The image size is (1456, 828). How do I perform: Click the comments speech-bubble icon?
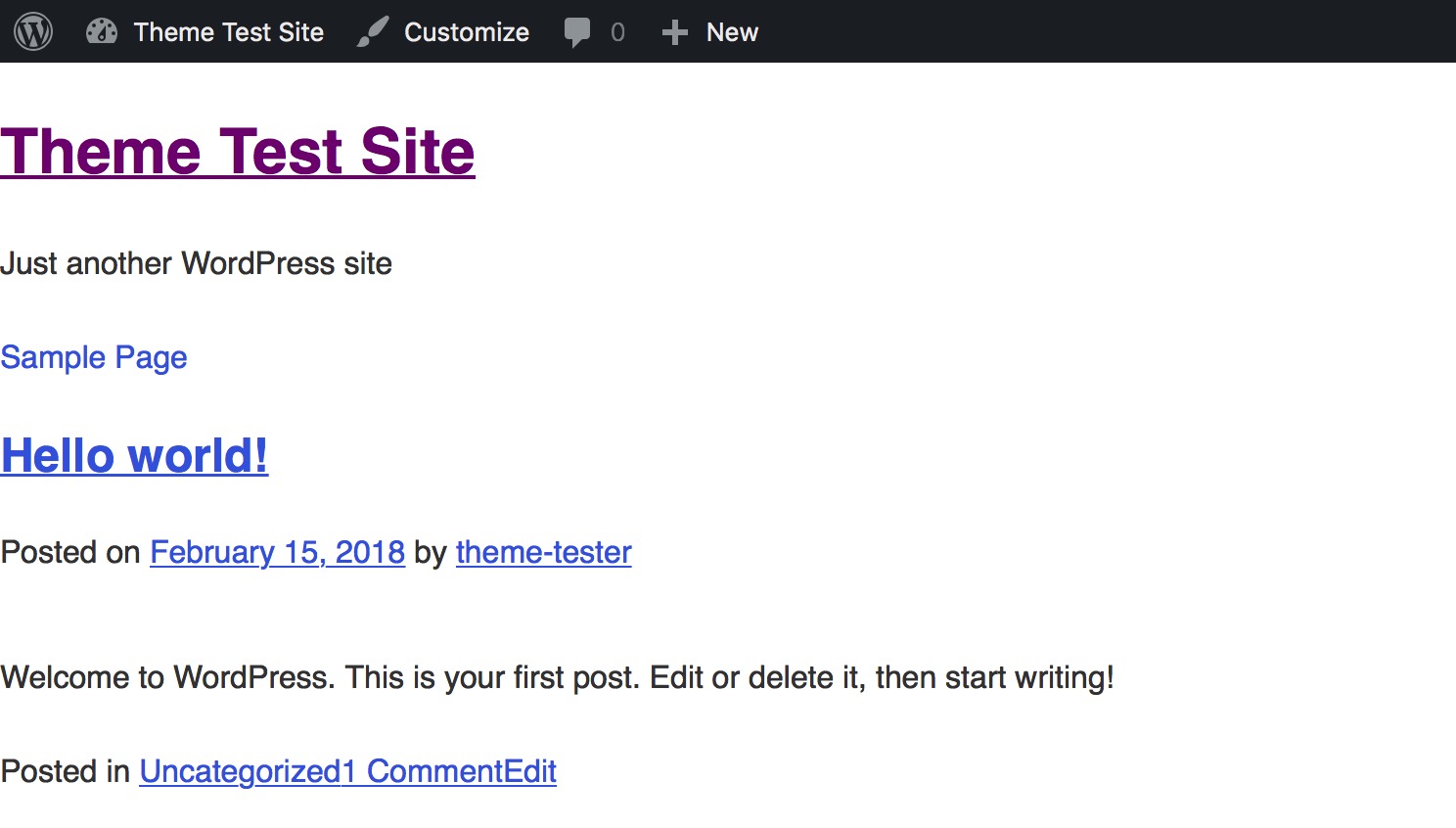click(x=579, y=31)
